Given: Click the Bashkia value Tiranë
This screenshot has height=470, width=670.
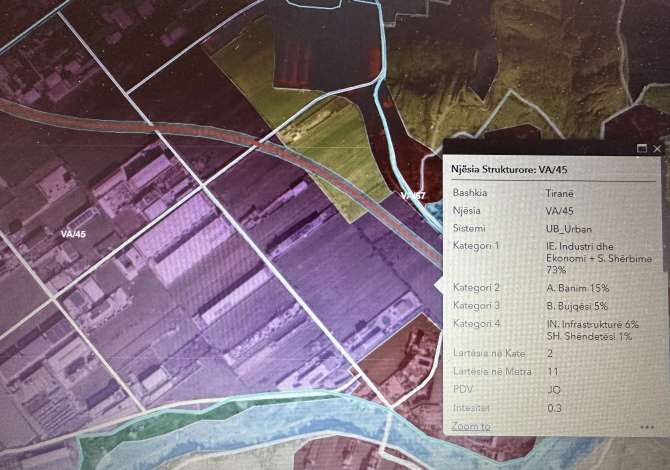Looking at the screenshot, I should tap(560, 193).
